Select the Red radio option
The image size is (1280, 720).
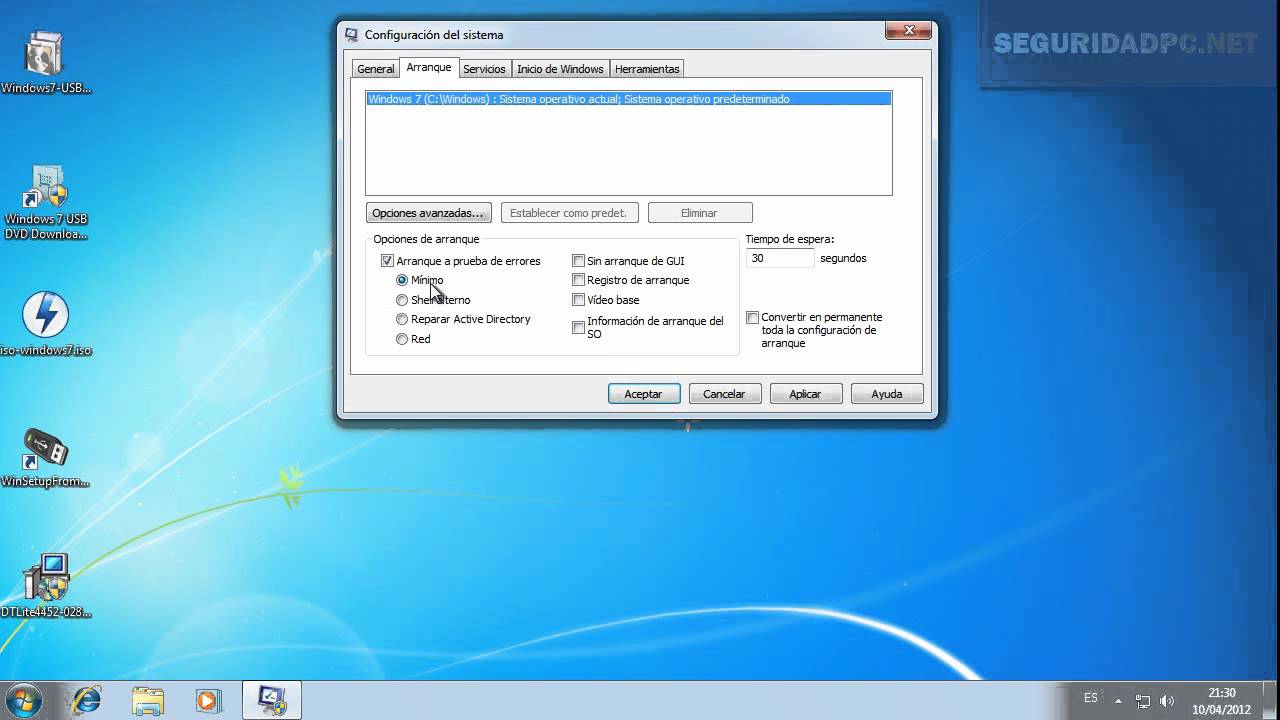pos(402,339)
